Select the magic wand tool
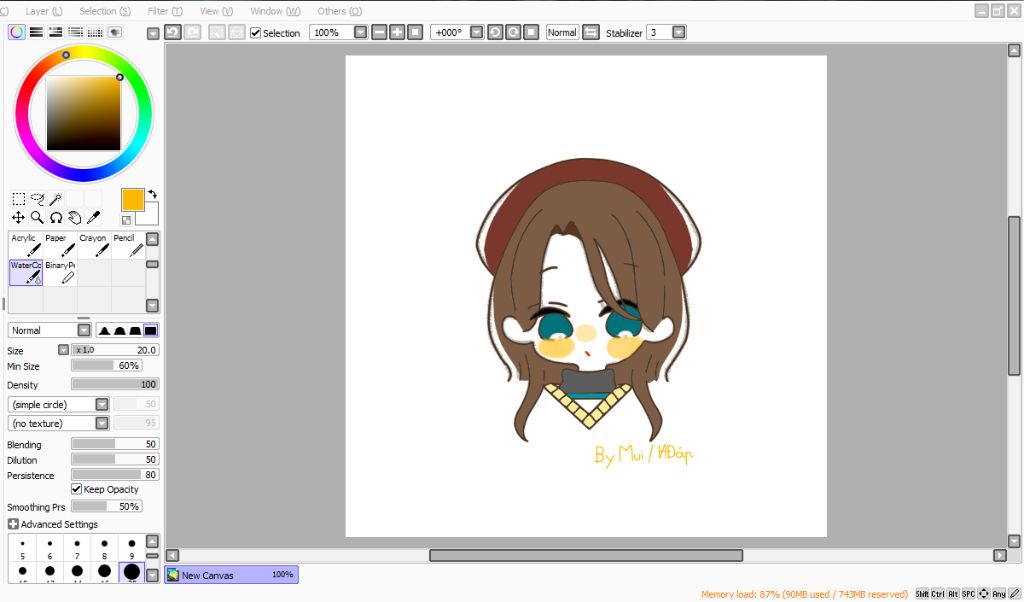The image size is (1024, 602). 56,198
